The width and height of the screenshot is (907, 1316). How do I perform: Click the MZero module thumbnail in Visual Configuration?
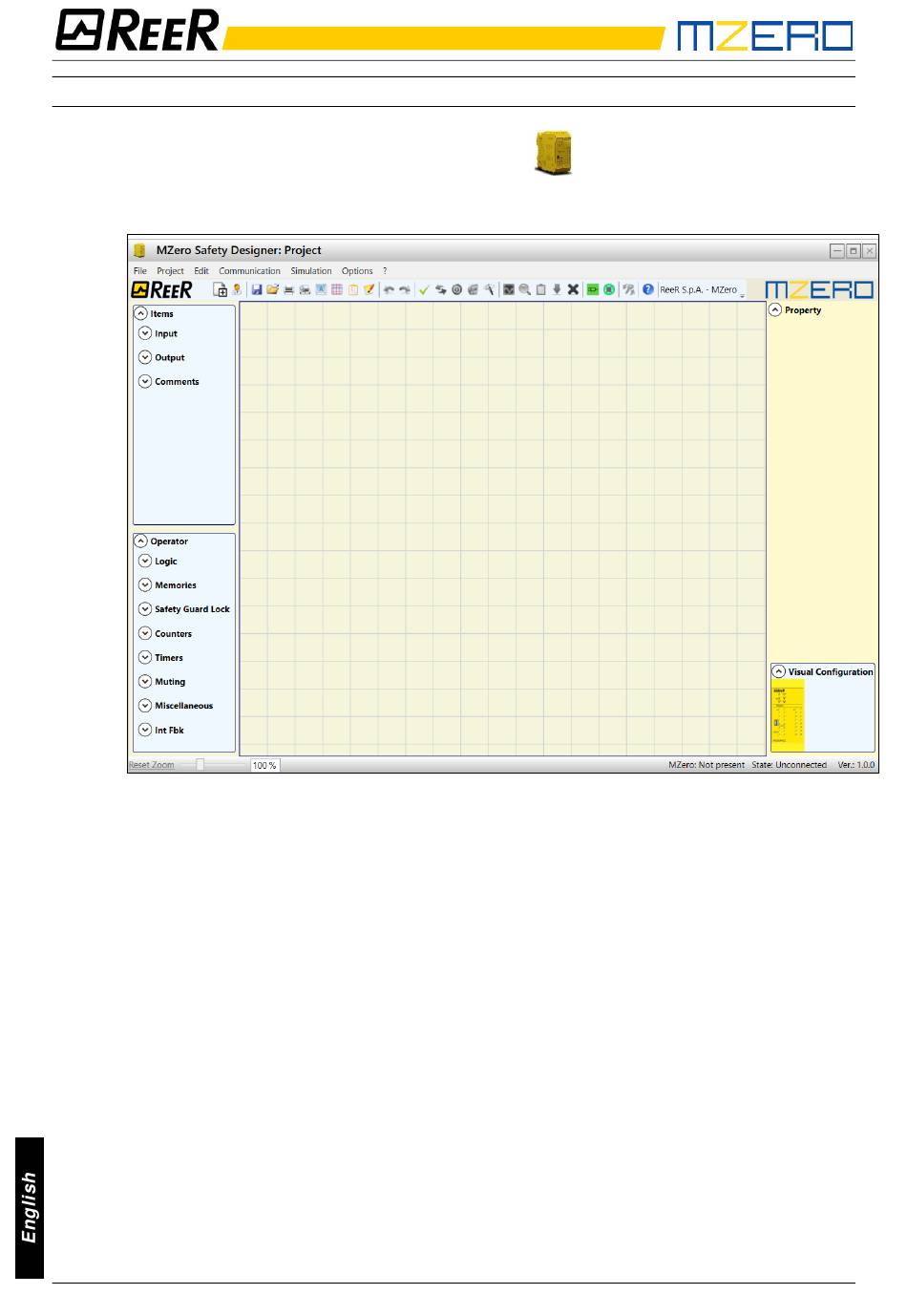[x=787, y=714]
